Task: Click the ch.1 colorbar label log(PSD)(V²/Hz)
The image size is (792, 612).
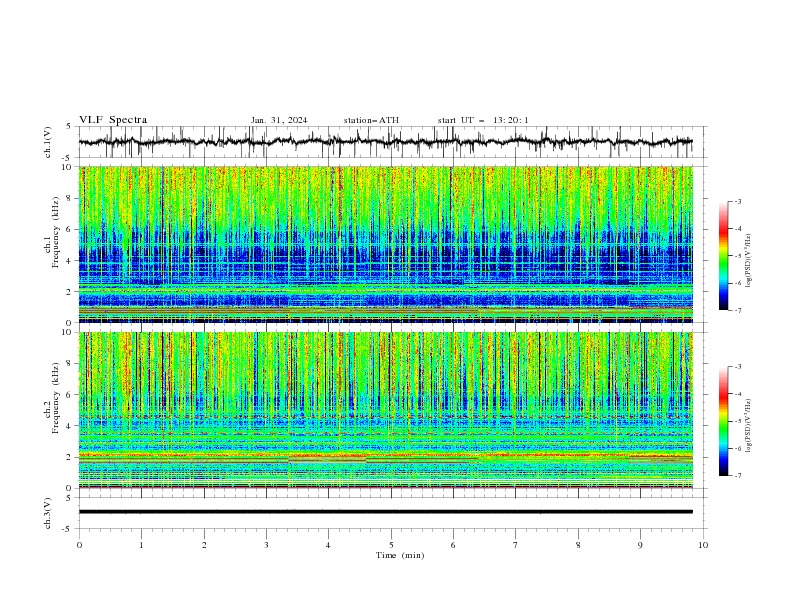Action: [748, 261]
